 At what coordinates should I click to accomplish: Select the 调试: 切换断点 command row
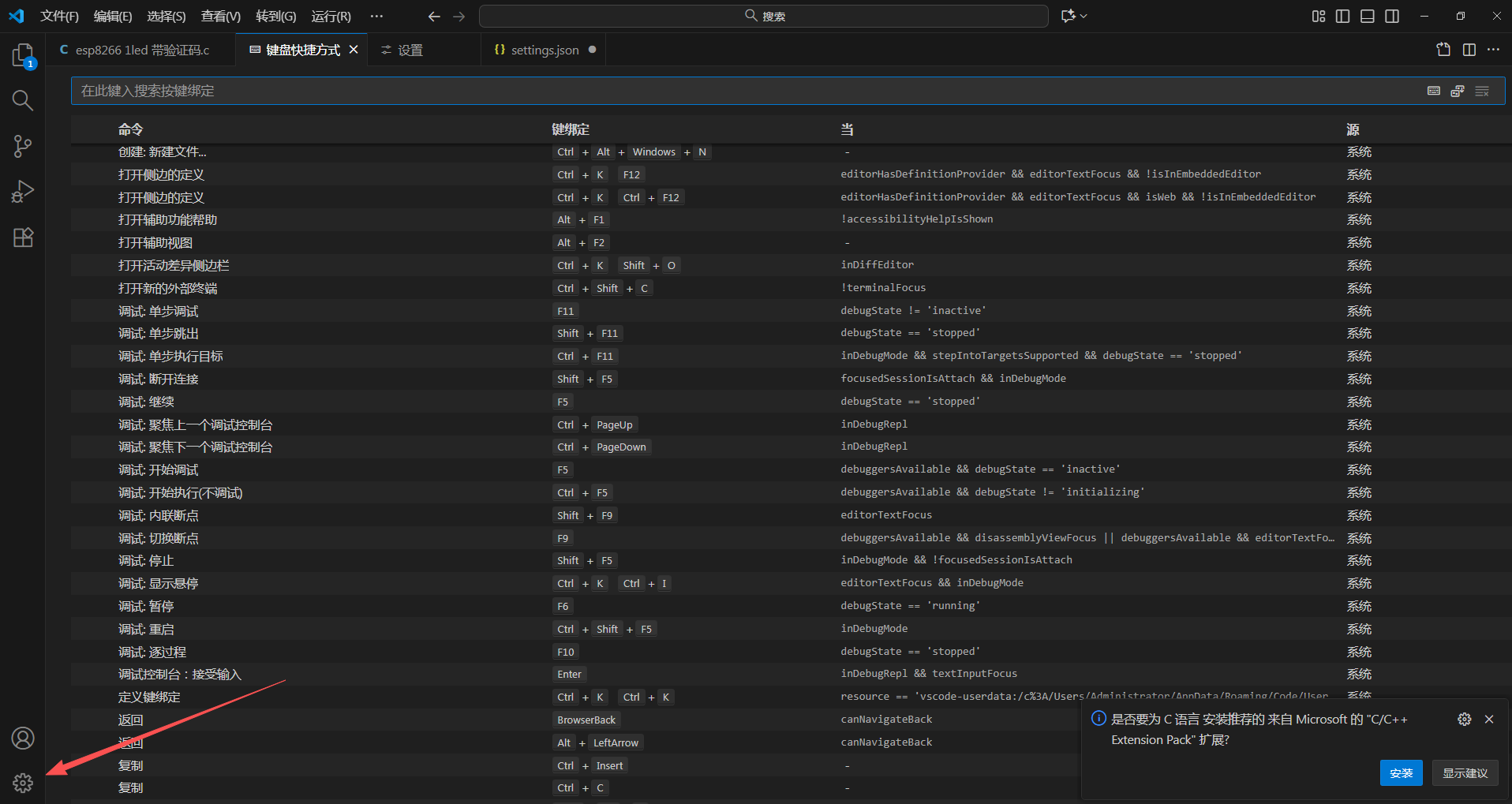pyautogui.click(x=788, y=539)
